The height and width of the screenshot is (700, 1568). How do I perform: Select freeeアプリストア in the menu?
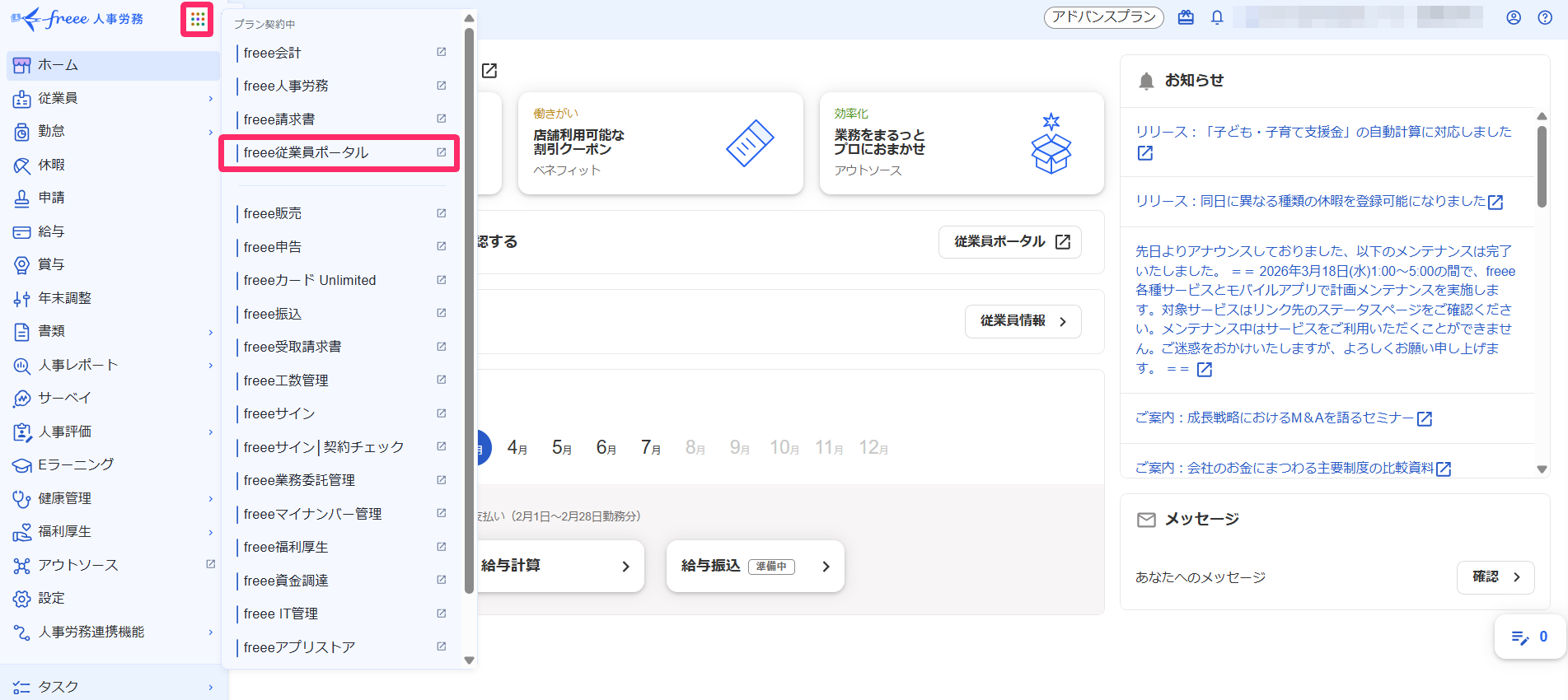(342, 647)
